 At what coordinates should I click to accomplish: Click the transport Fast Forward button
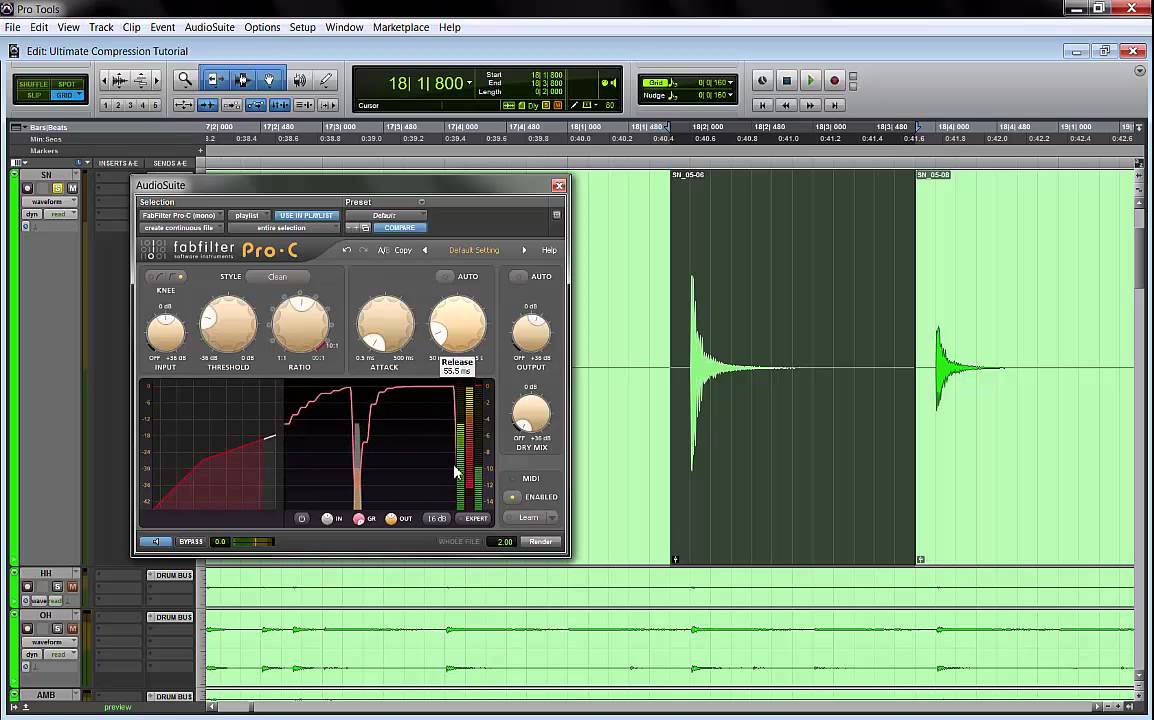tap(810, 105)
